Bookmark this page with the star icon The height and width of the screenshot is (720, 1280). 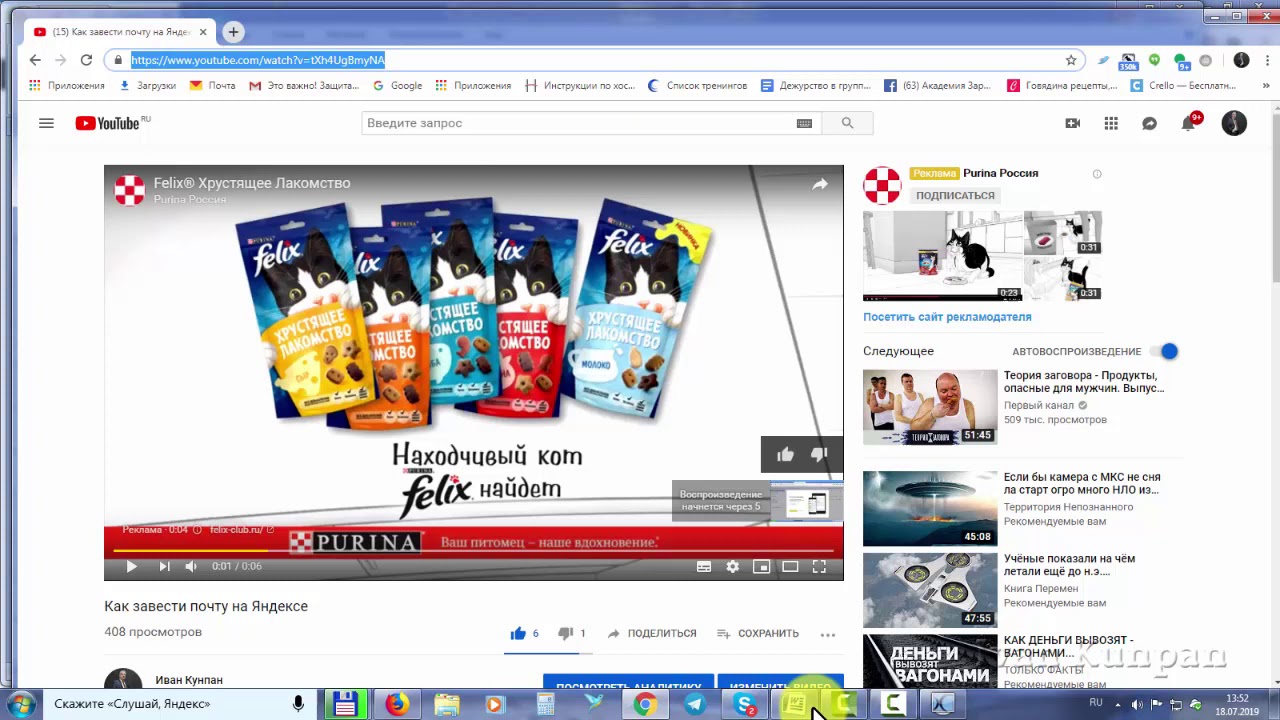[1071, 60]
